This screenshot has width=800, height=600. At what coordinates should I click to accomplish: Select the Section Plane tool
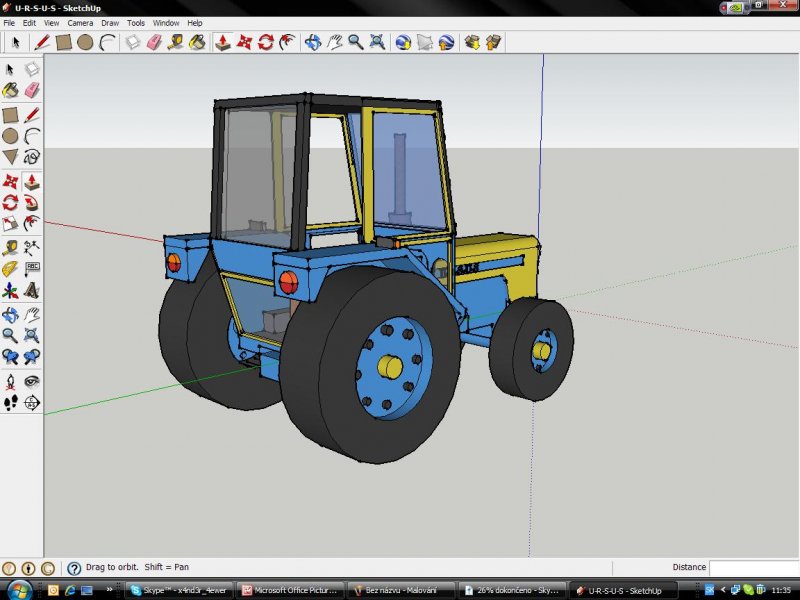point(32,403)
